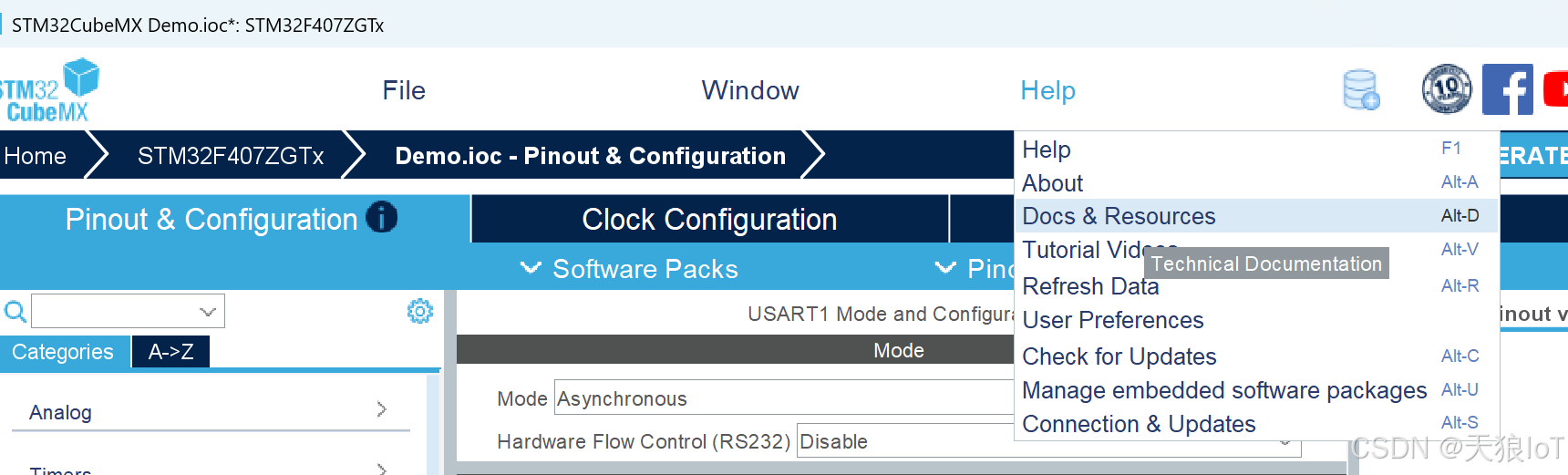
Task: Select Tutorial Videos menu item
Action: 1256,250
